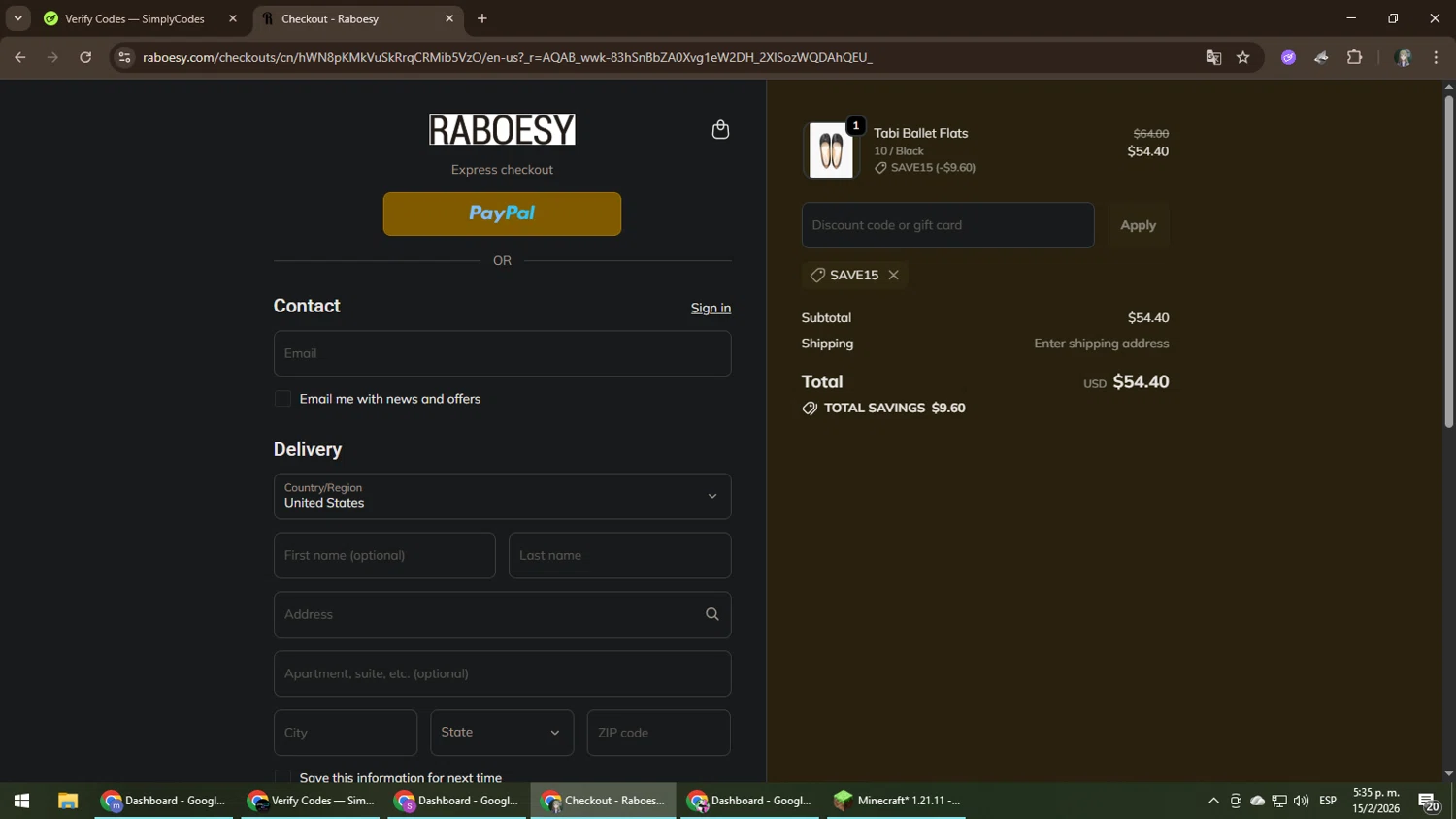Click the ESP language indicator
Screen dimensions: 1456x819
click(1328, 801)
